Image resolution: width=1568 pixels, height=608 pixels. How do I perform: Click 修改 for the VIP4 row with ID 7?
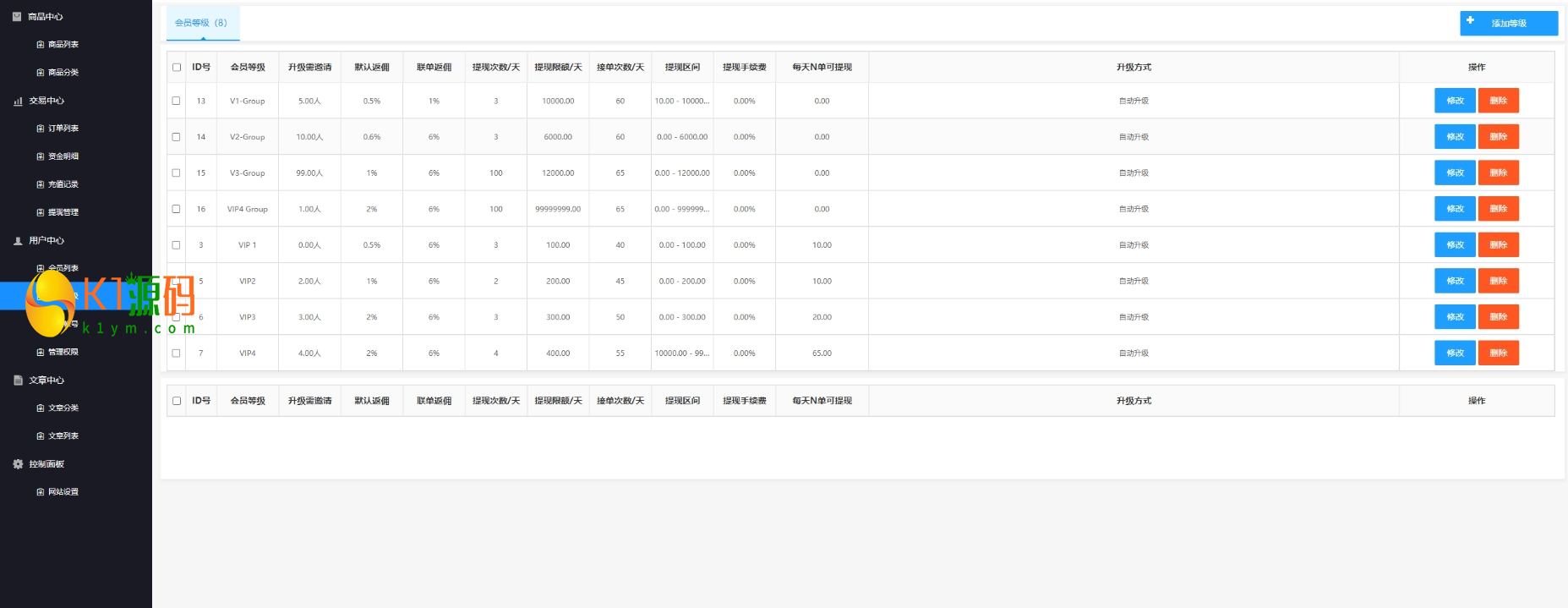click(1455, 353)
